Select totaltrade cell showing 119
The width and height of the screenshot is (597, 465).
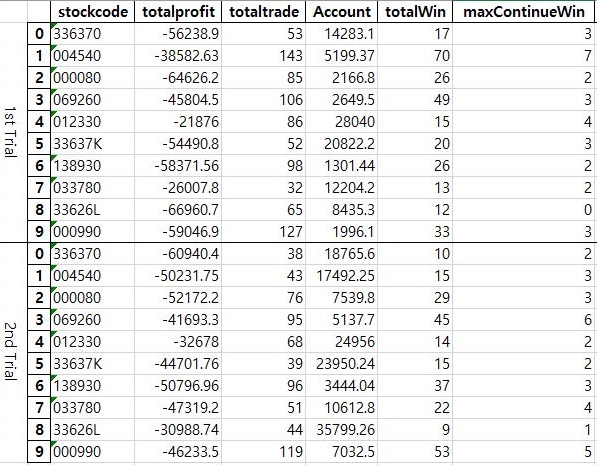click(x=263, y=452)
